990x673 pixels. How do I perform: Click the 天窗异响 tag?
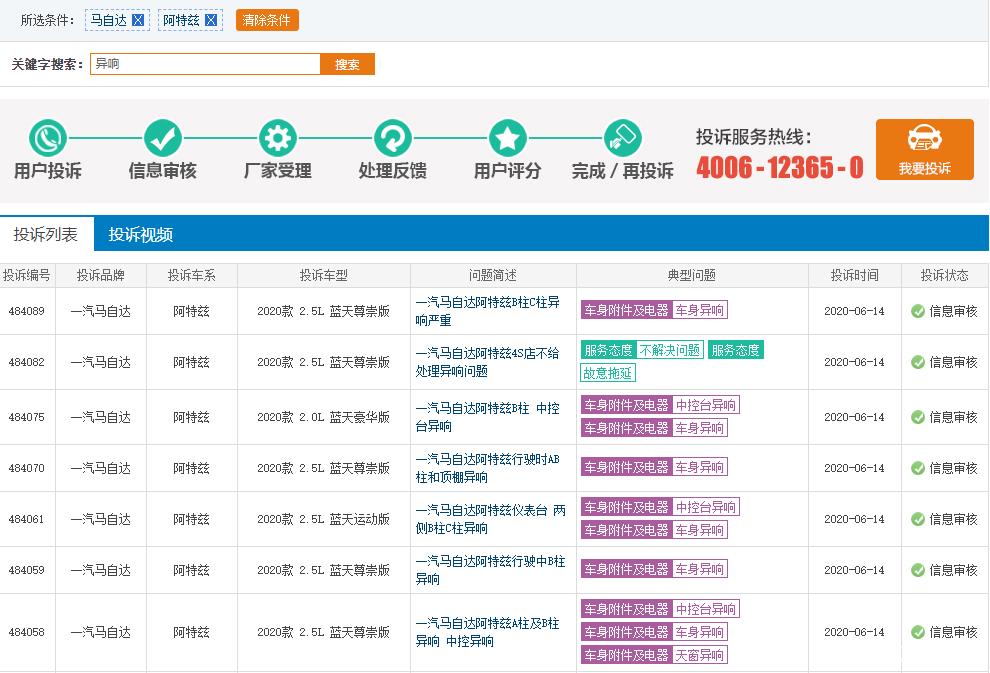click(699, 655)
